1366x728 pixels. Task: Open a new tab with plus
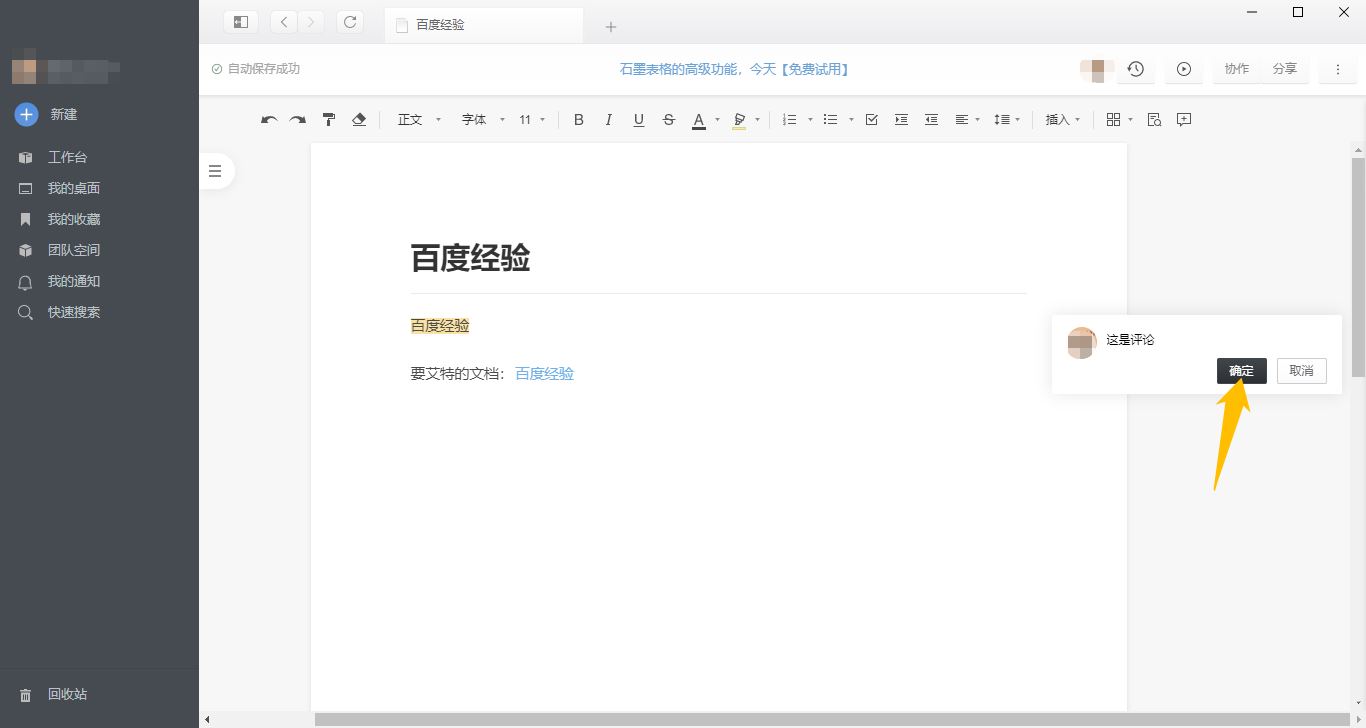(x=611, y=27)
